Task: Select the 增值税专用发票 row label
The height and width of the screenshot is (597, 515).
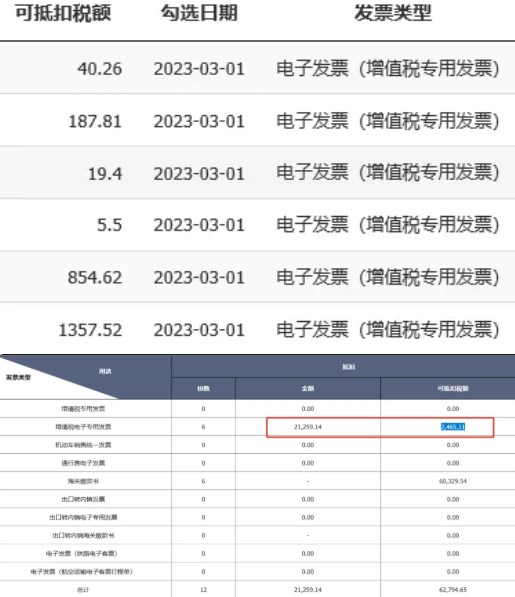Action: pyautogui.click(x=83, y=409)
